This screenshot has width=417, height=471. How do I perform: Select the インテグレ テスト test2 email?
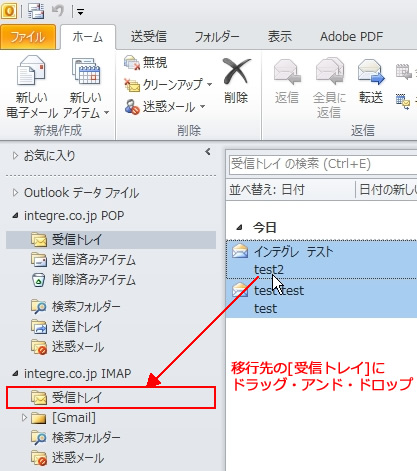point(321,260)
